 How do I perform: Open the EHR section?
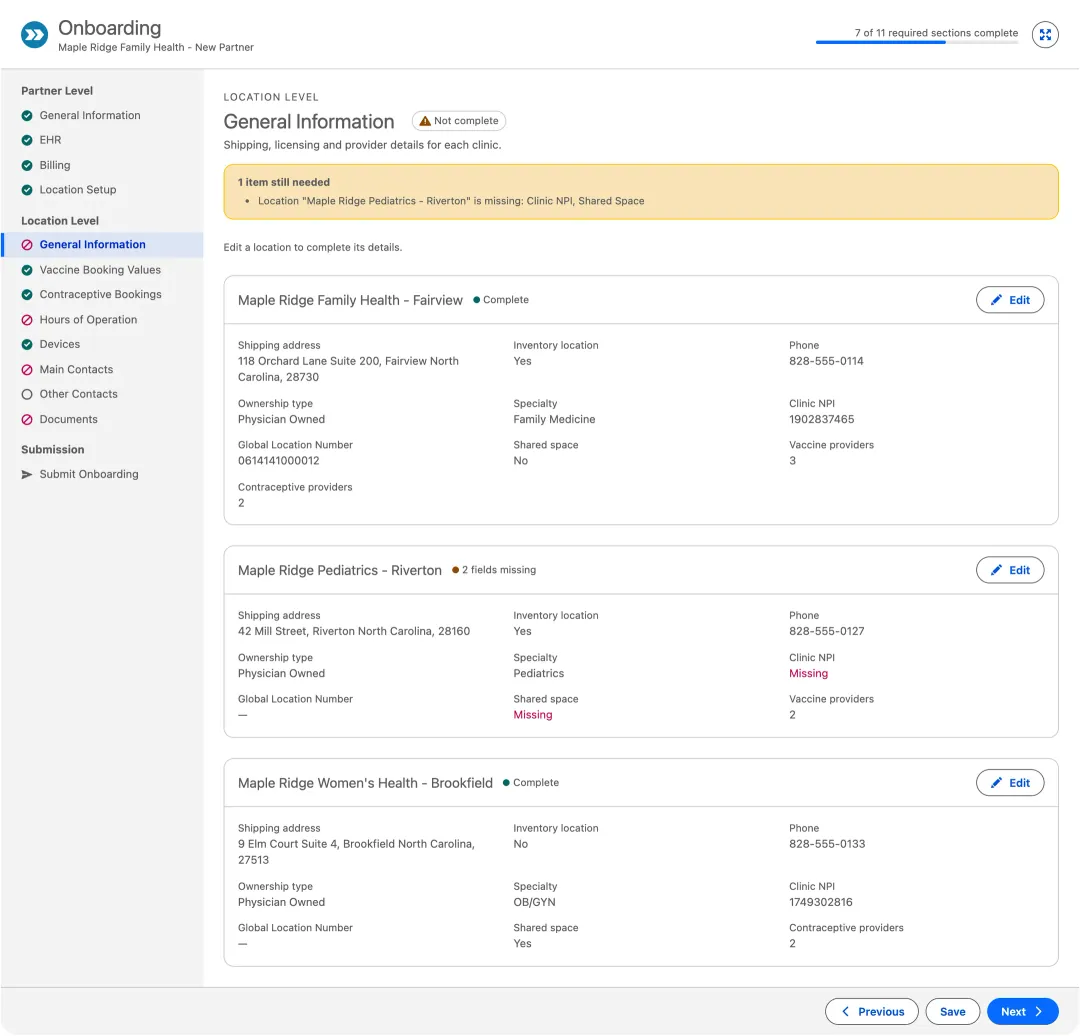[102, 141]
